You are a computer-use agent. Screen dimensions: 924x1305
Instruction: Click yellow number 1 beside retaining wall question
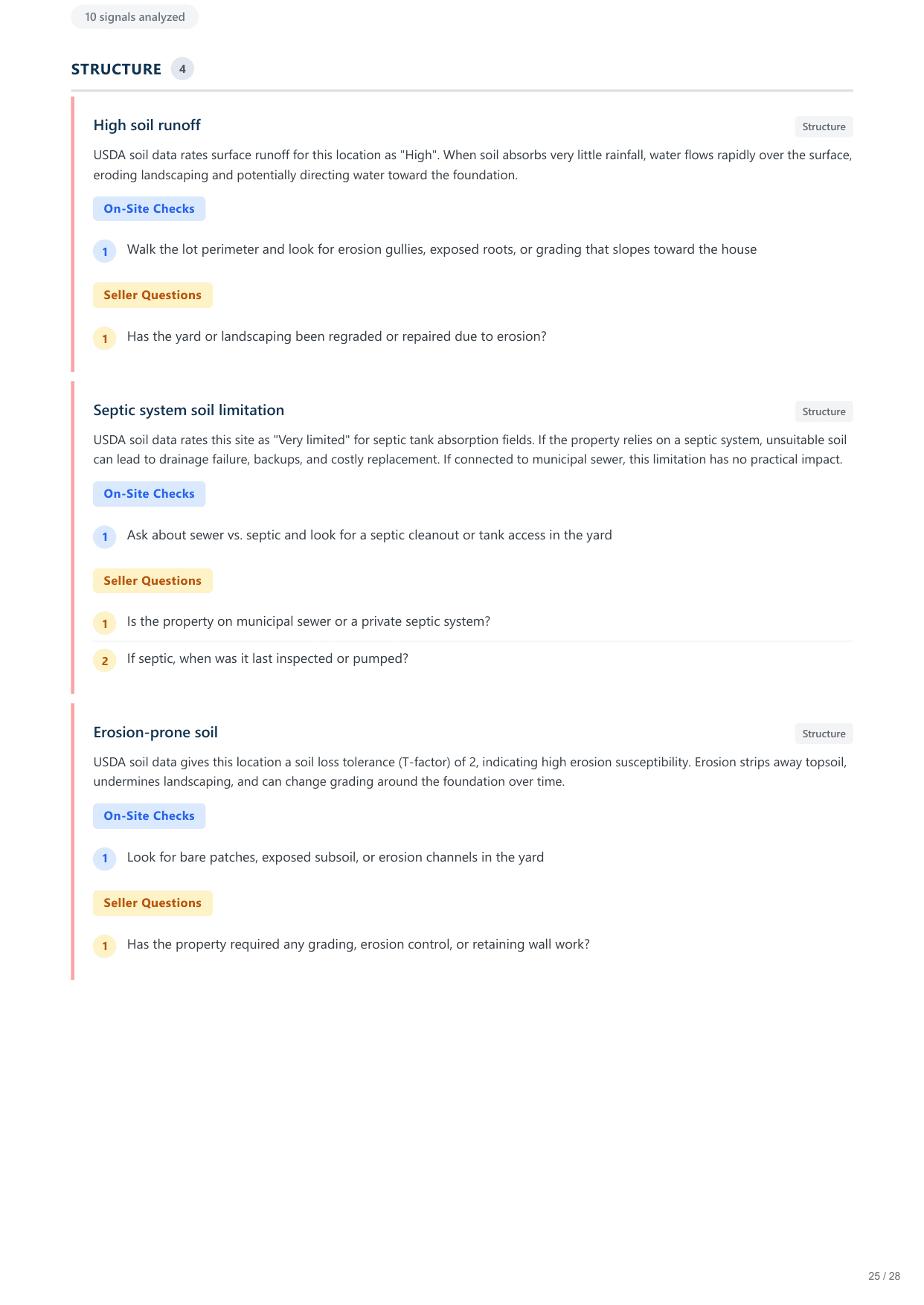pos(105,946)
